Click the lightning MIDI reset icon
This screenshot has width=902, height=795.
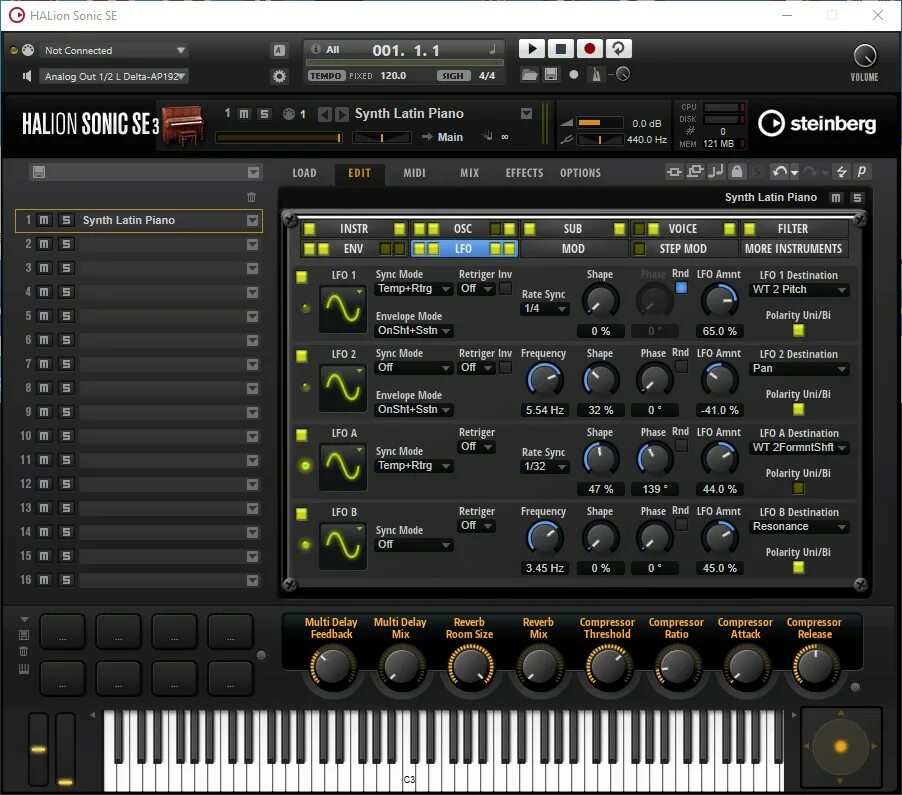(x=842, y=171)
